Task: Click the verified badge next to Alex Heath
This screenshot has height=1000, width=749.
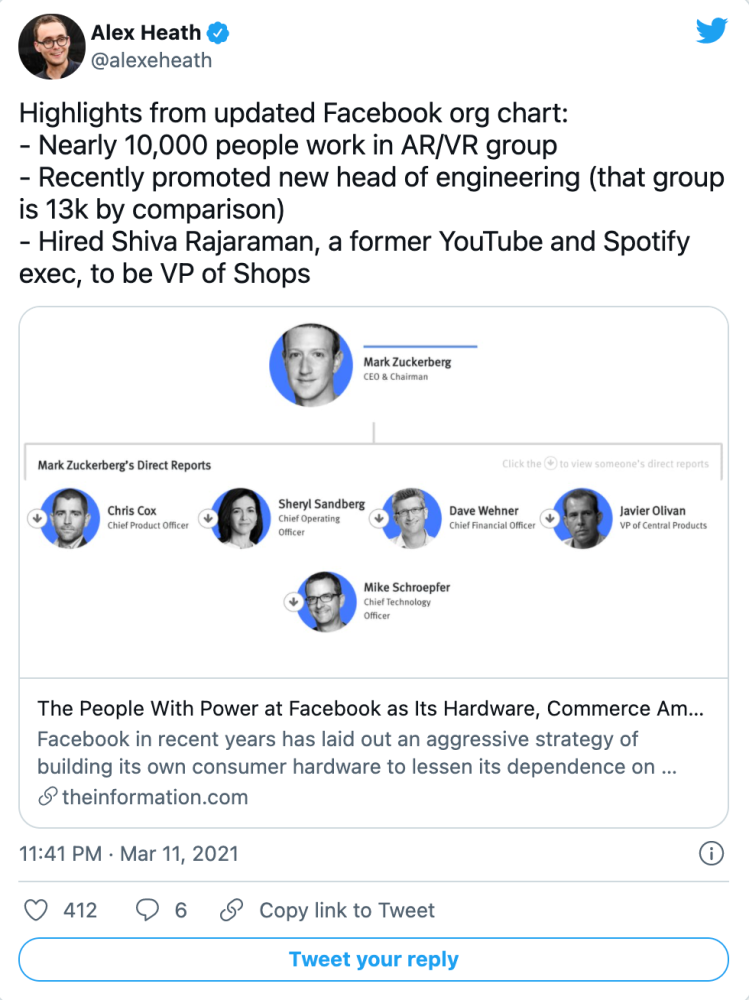Action: click(217, 33)
